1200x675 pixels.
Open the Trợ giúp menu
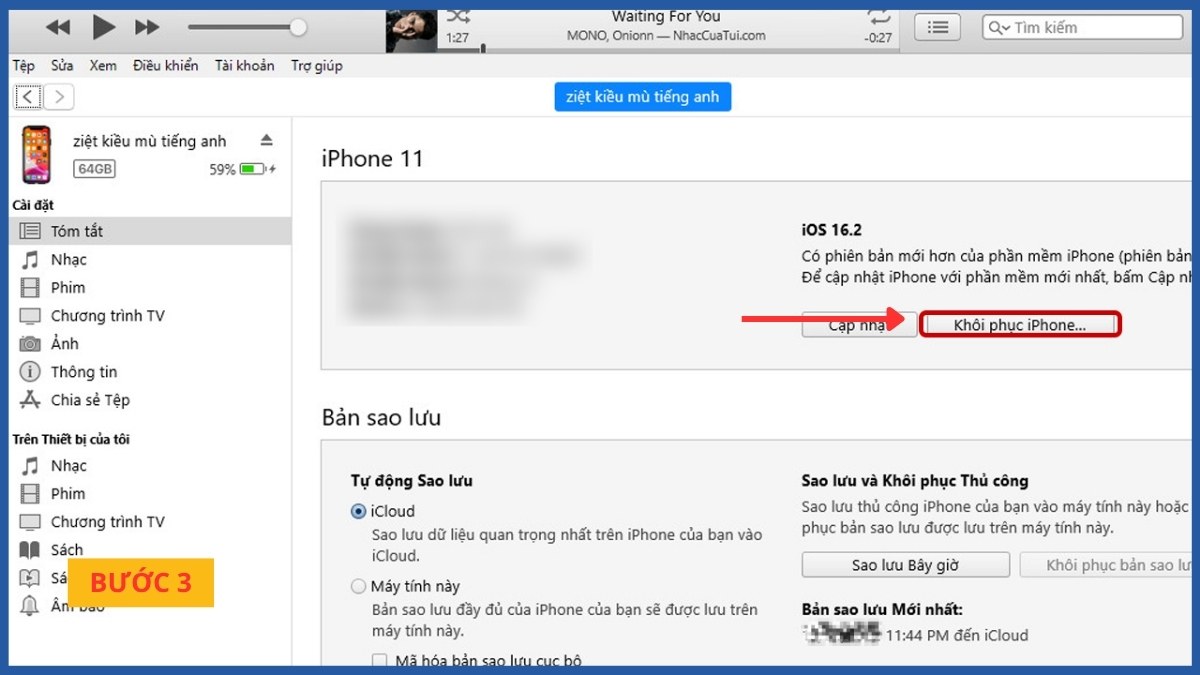[316, 66]
